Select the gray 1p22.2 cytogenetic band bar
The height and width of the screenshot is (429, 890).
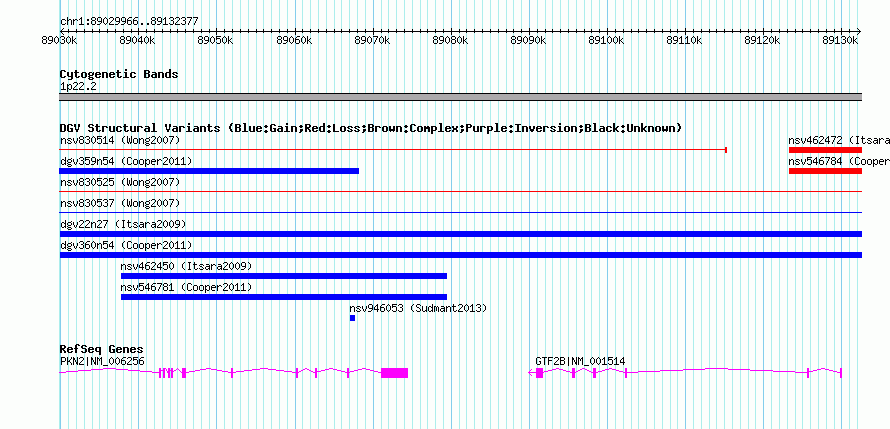[x=461, y=97]
